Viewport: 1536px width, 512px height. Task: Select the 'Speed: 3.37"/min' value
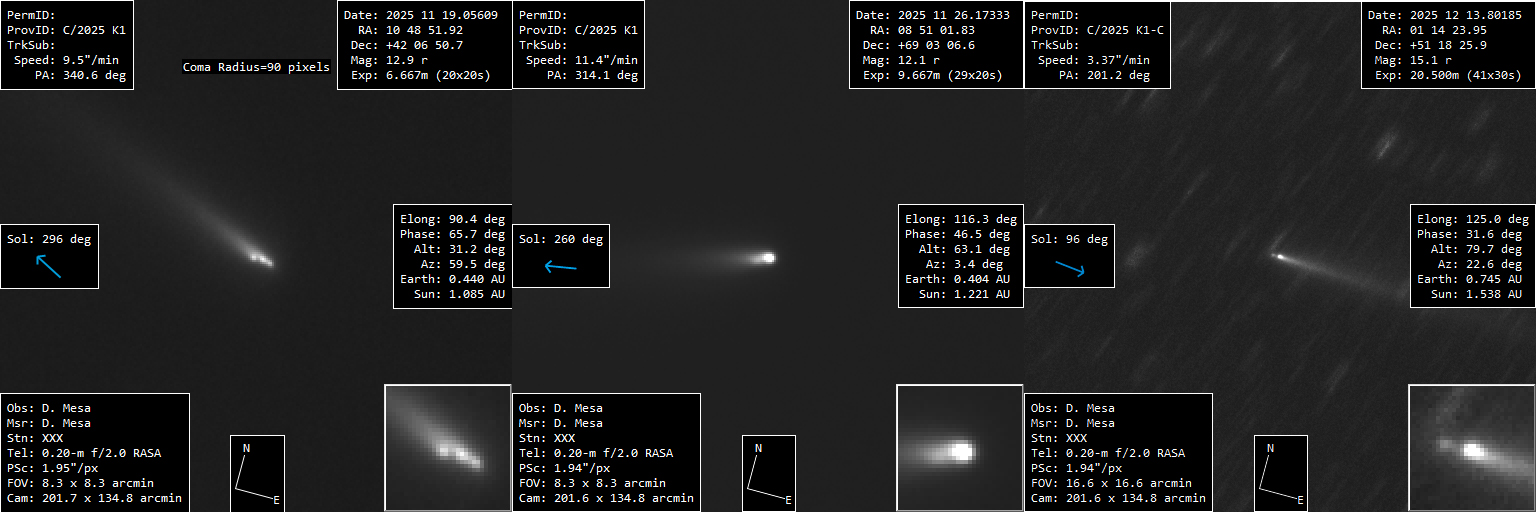pos(1096,60)
